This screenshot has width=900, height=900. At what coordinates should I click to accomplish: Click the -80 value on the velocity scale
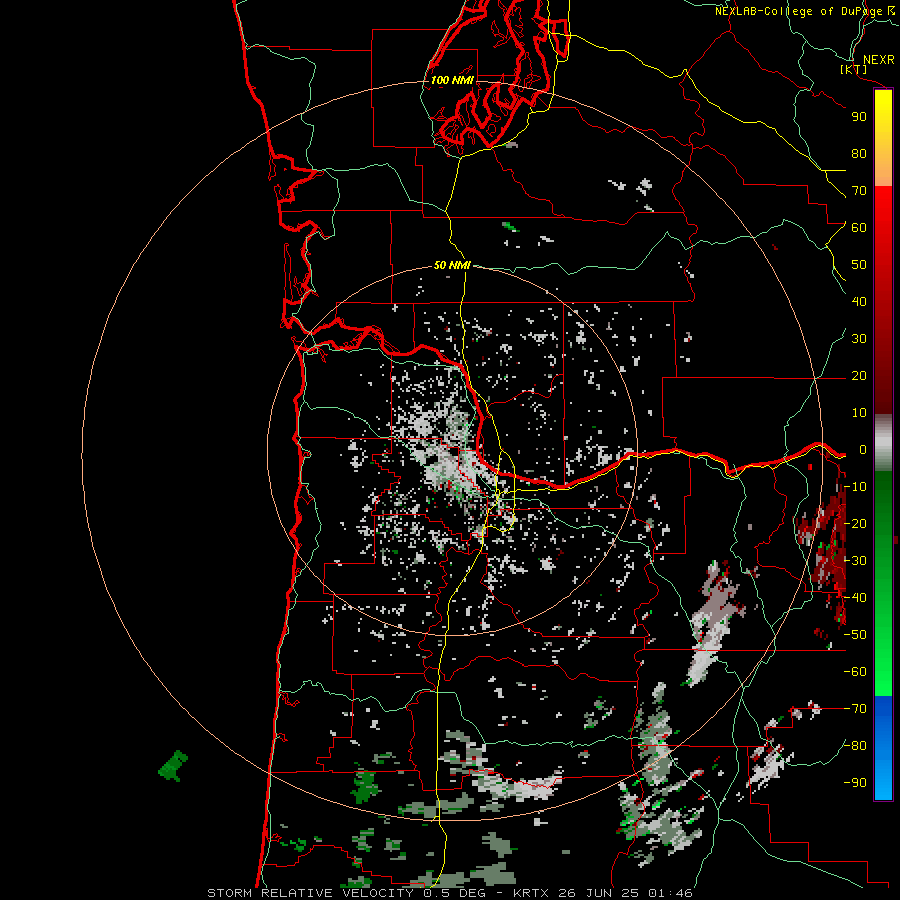855,746
